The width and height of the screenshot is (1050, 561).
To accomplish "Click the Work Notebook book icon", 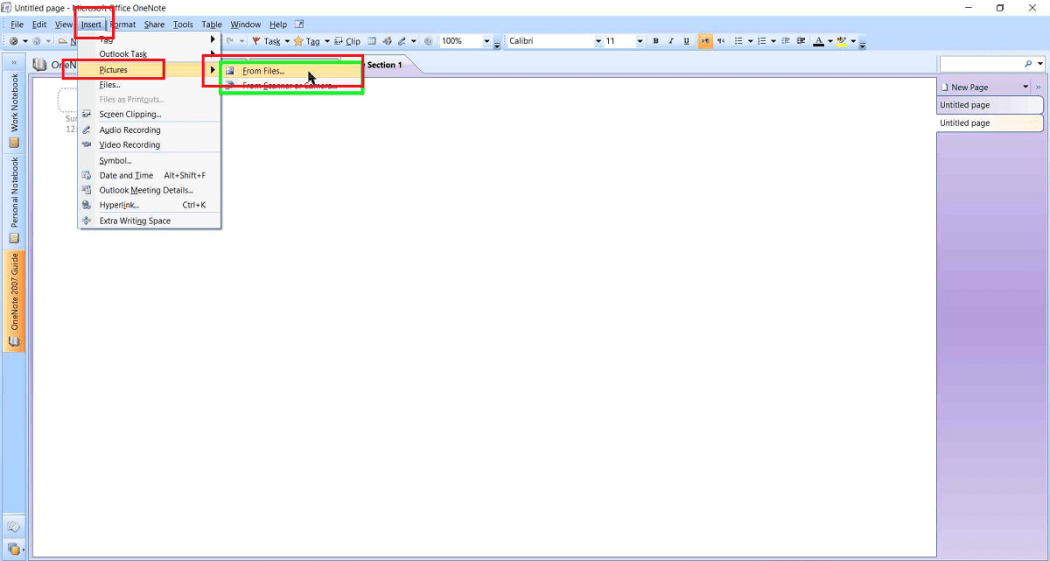I will [14, 143].
